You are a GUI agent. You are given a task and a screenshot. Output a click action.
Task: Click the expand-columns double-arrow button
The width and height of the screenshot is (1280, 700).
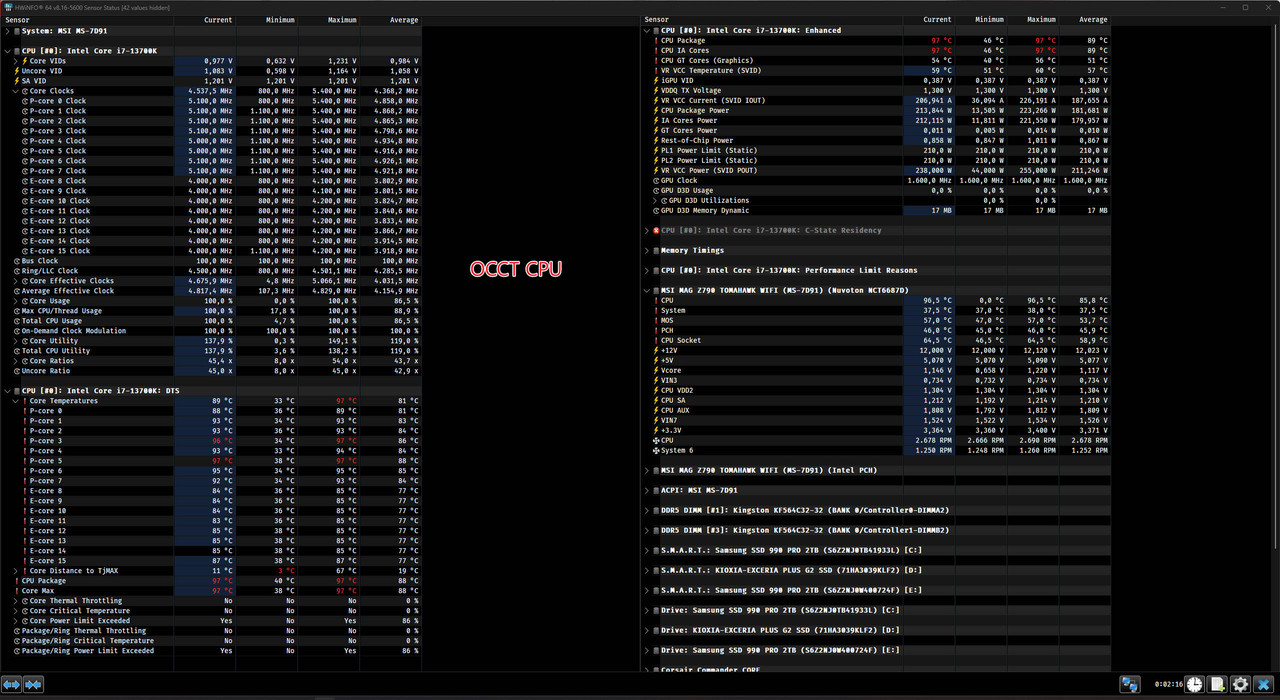pos(12,685)
